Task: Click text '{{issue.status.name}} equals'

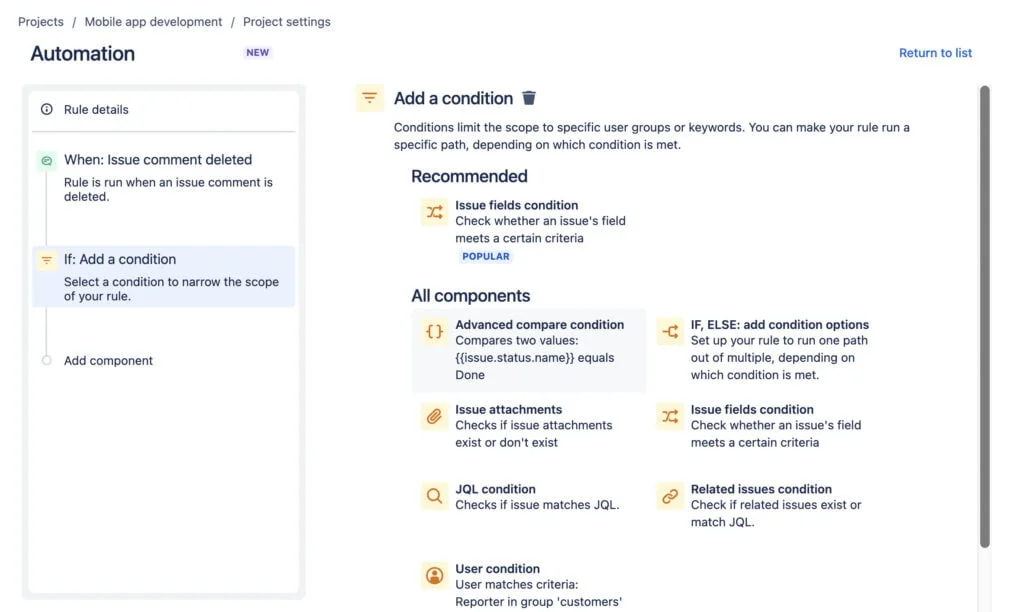Action: pos(535,358)
